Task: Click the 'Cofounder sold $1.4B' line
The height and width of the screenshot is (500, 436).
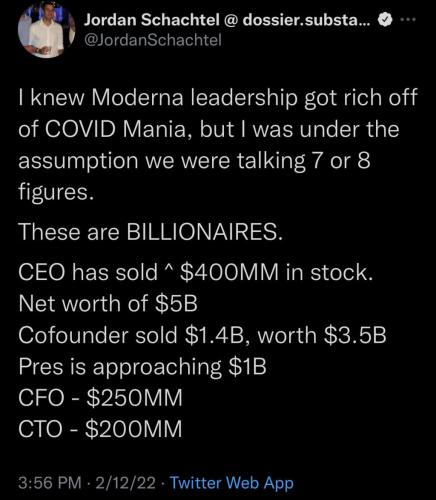Action: [202, 335]
